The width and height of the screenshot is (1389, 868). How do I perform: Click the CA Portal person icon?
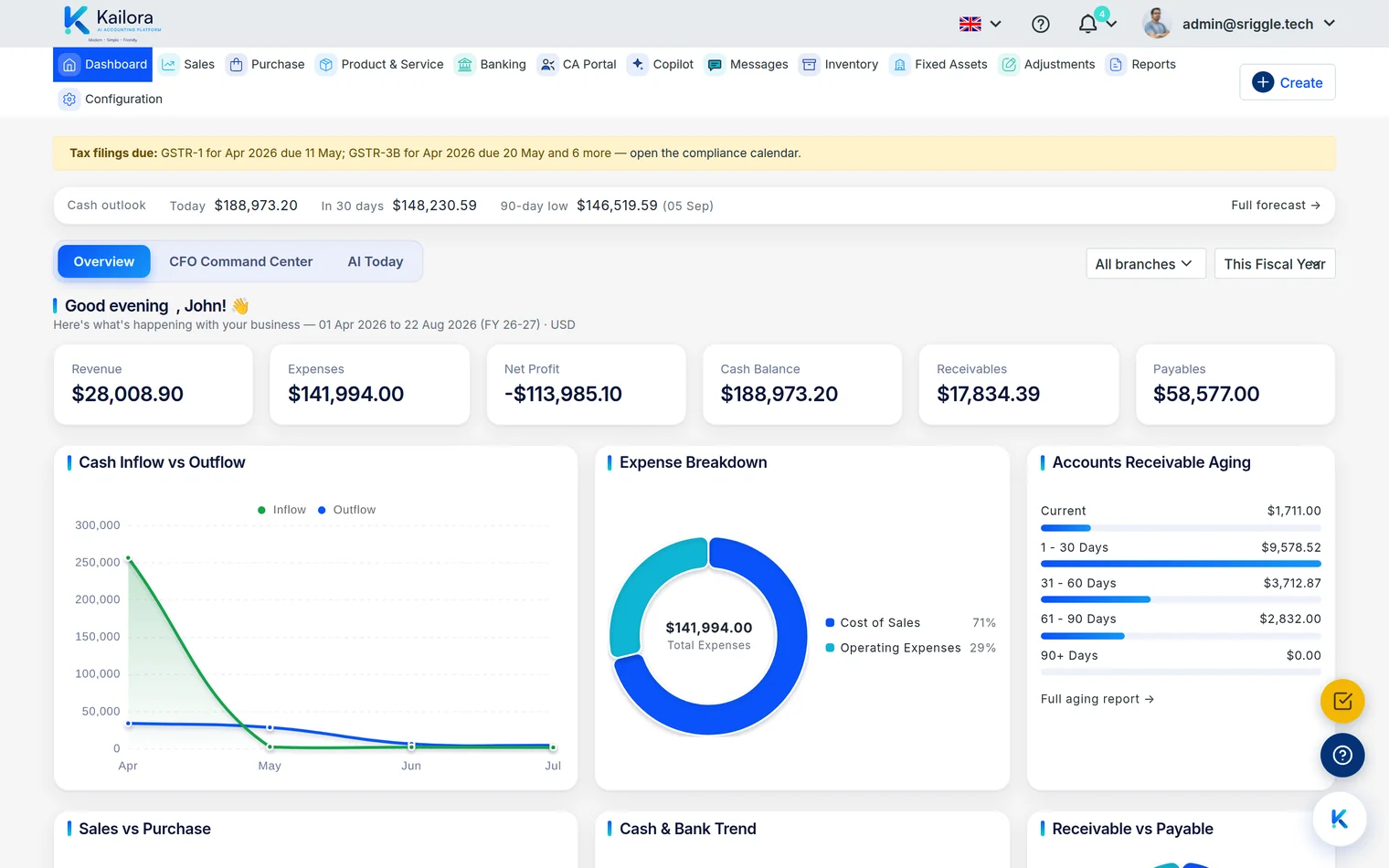coord(547,65)
